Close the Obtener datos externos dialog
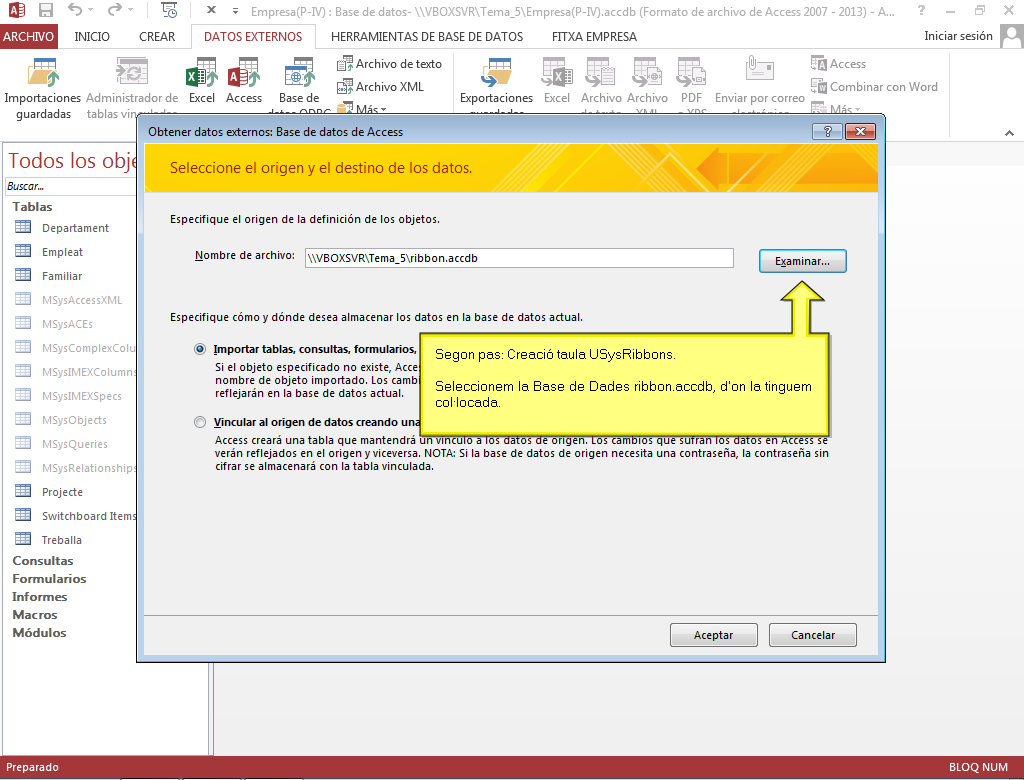 [x=860, y=131]
